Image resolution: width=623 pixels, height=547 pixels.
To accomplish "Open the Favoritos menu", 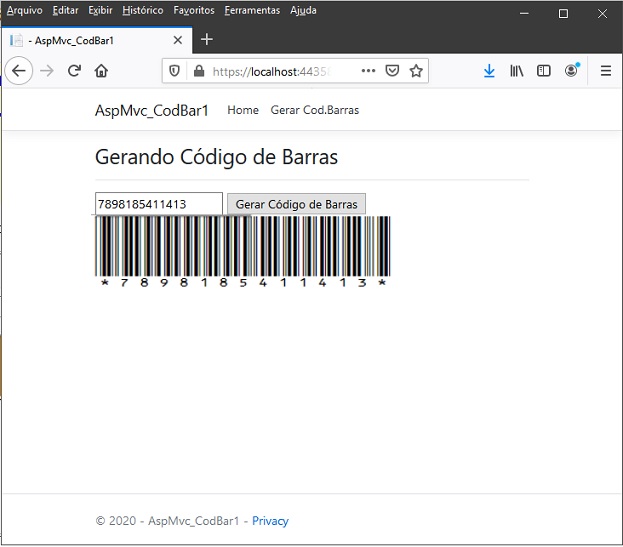I will [194, 10].
